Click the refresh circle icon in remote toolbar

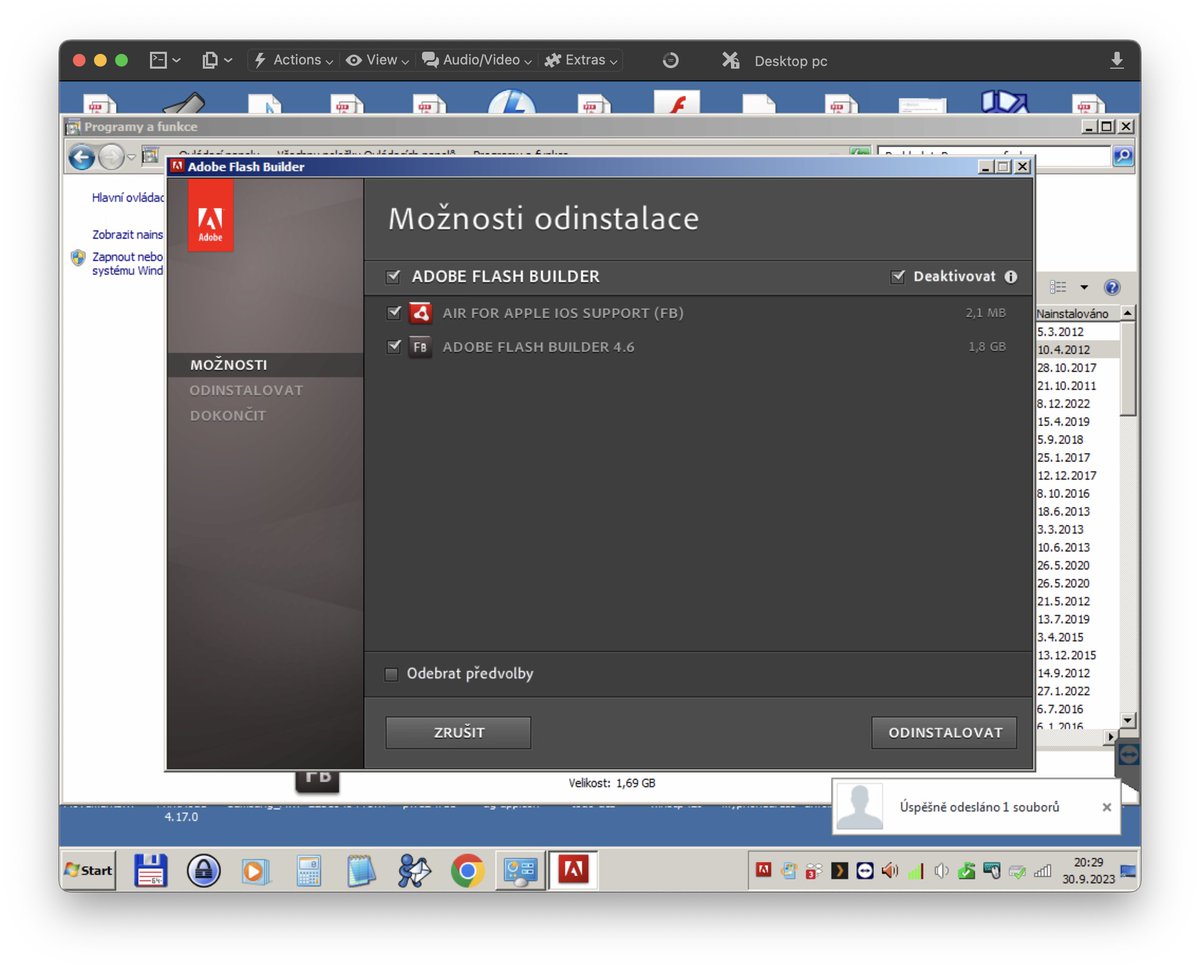click(x=671, y=61)
